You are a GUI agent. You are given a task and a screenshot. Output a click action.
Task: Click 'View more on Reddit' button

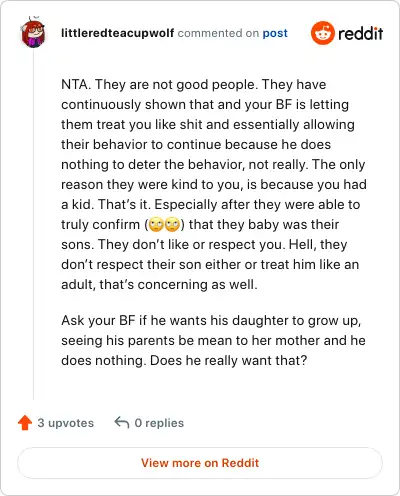pyautogui.click(x=200, y=463)
